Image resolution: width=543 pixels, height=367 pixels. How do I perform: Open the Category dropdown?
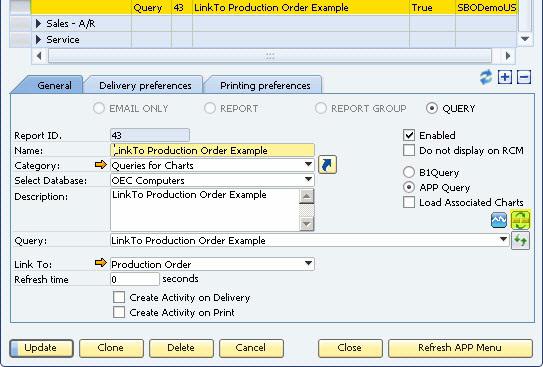(x=308, y=165)
